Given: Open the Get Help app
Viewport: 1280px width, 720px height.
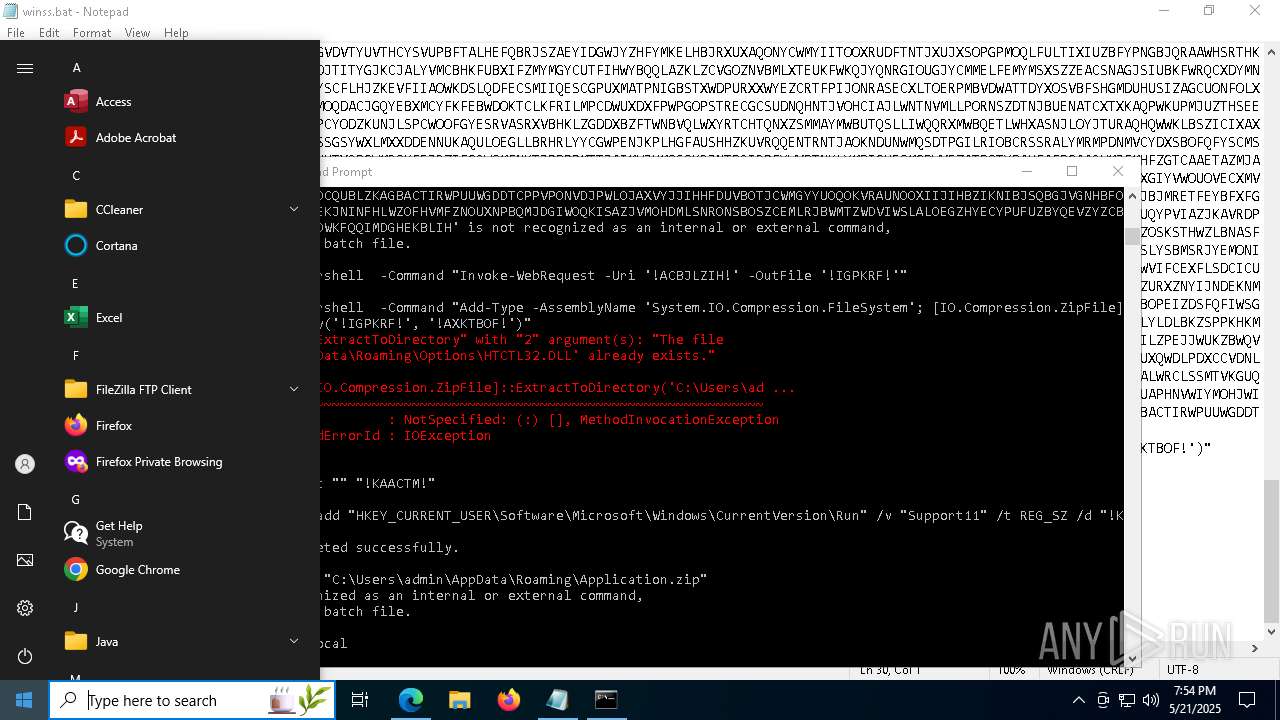Looking at the screenshot, I should [x=180, y=533].
